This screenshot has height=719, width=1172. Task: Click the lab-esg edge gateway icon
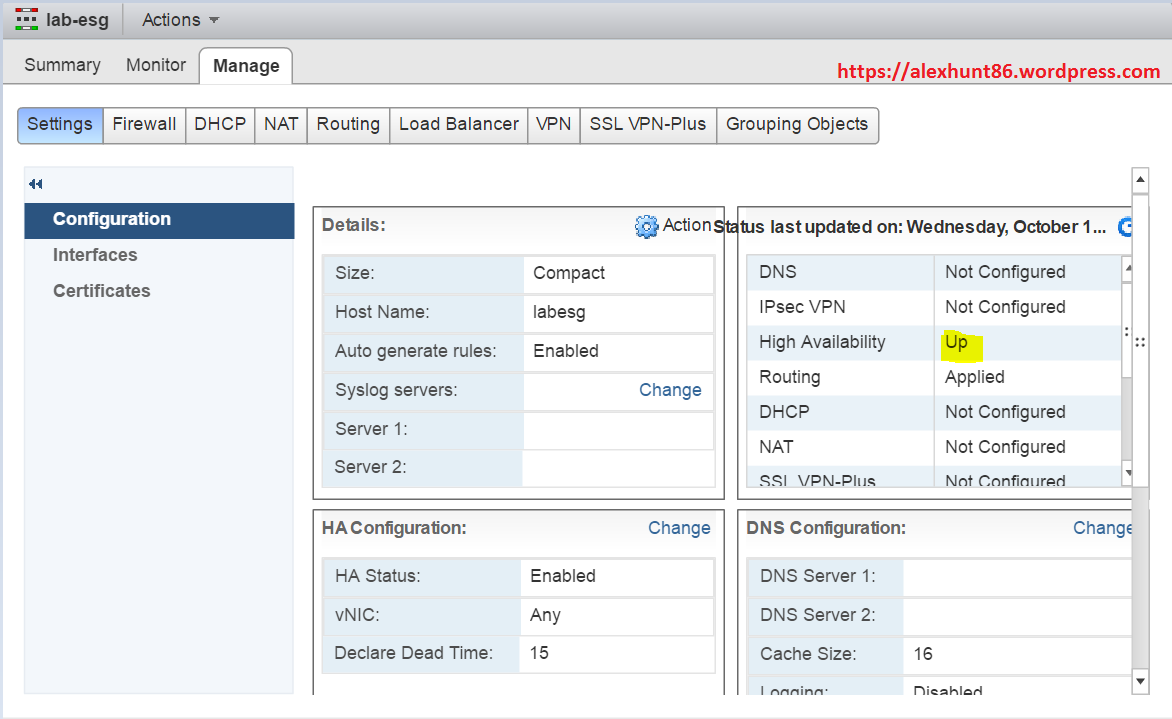[x=27, y=19]
